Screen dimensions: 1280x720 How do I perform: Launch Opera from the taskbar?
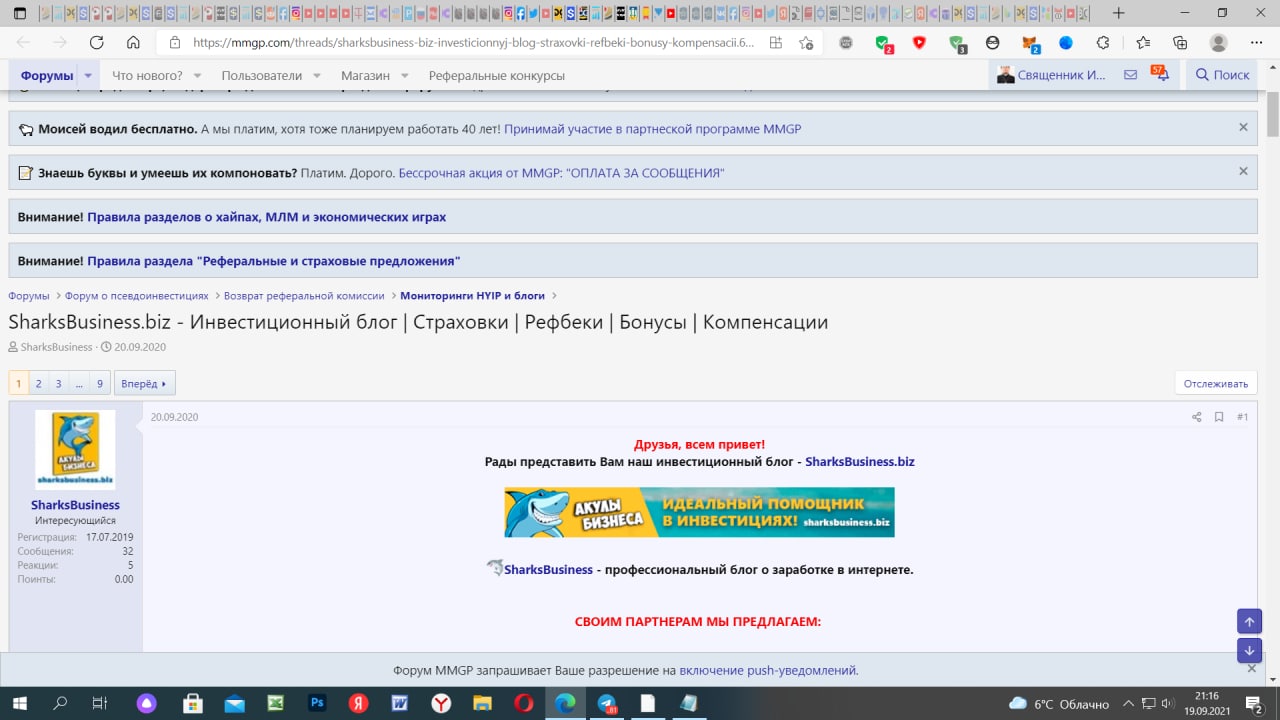coord(523,703)
